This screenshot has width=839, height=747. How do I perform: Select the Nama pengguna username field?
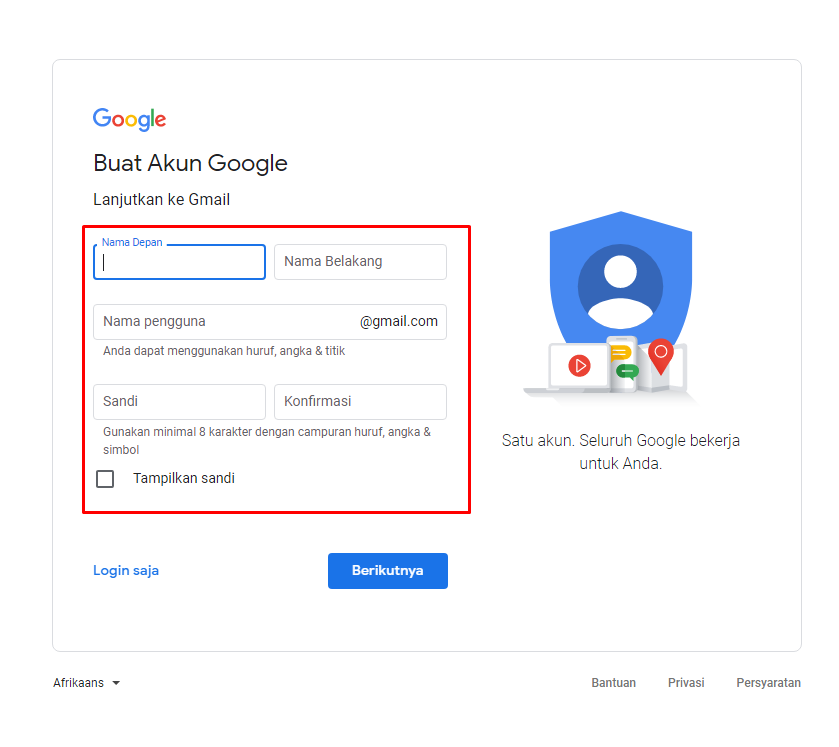coord(270,322)
